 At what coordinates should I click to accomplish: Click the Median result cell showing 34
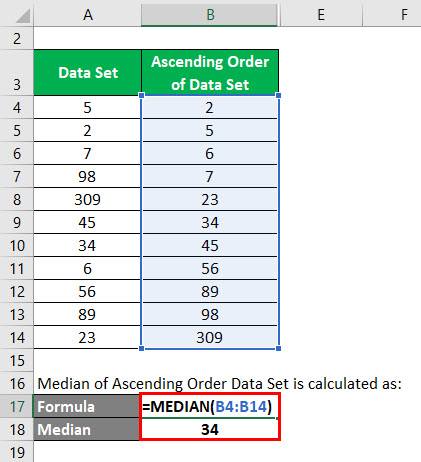(x=210, y=429)
